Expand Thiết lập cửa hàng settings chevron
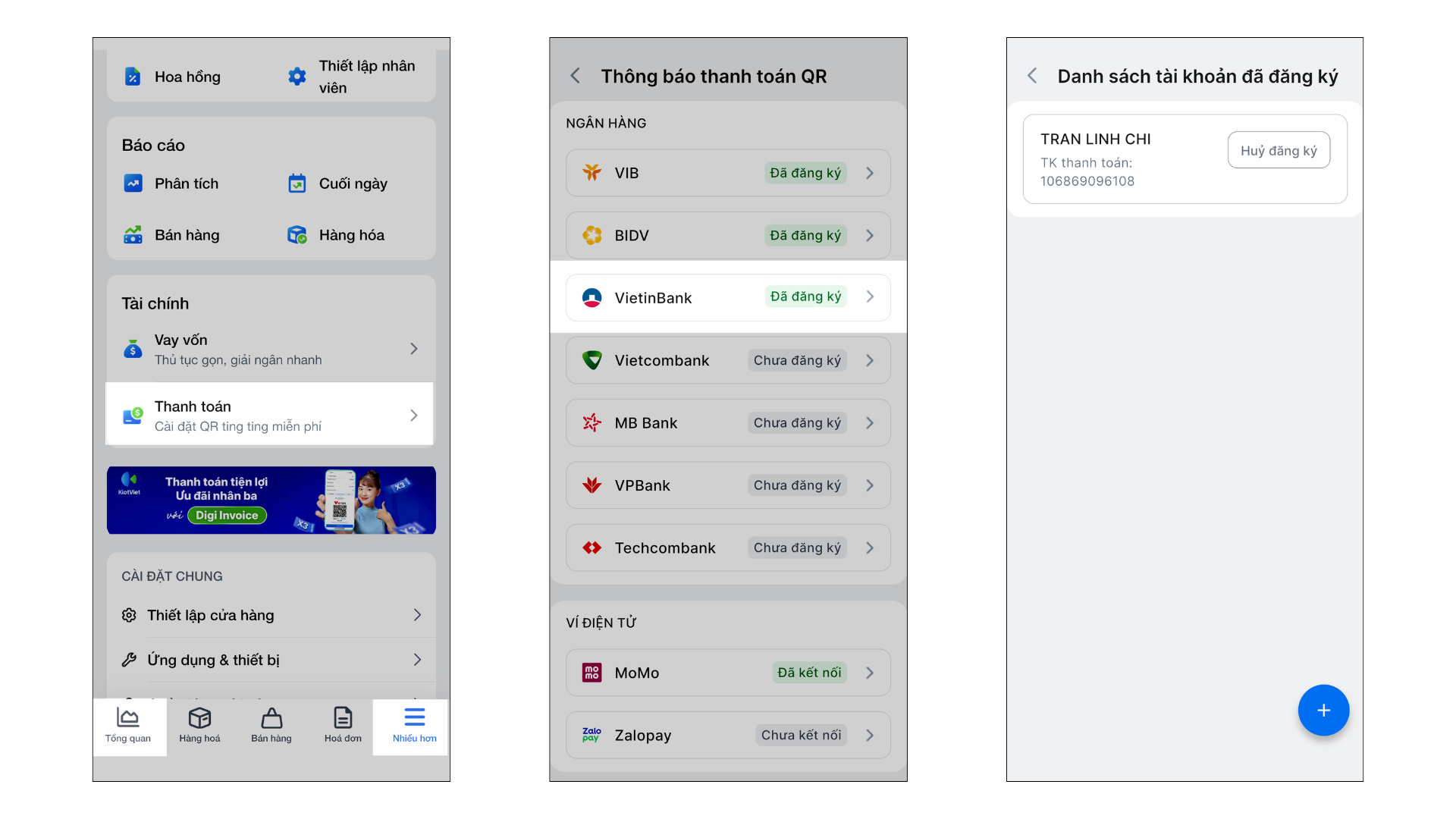Viewport: 1456px width, 819px height. (417, 615)
